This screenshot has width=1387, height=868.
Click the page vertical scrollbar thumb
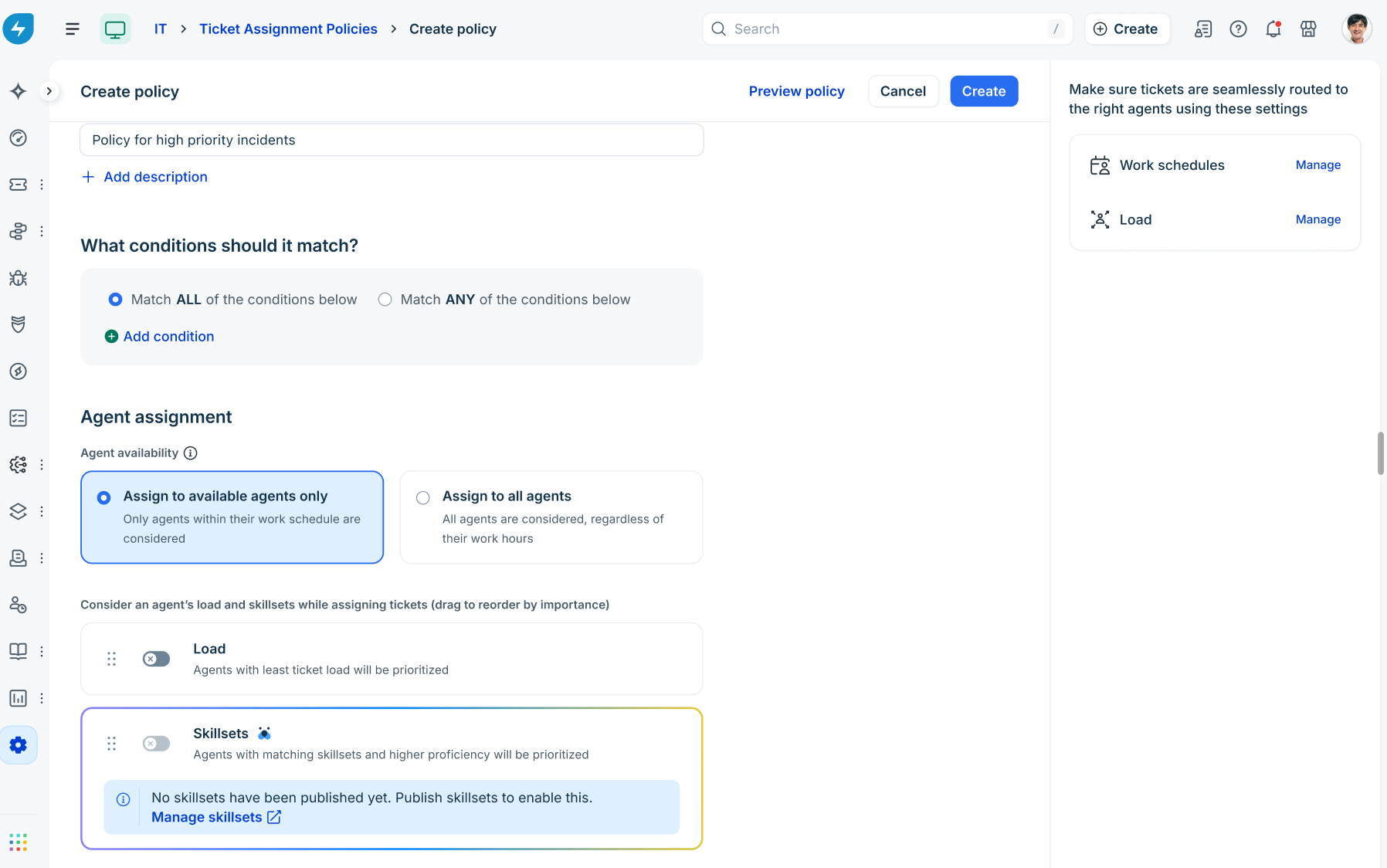1381,453
